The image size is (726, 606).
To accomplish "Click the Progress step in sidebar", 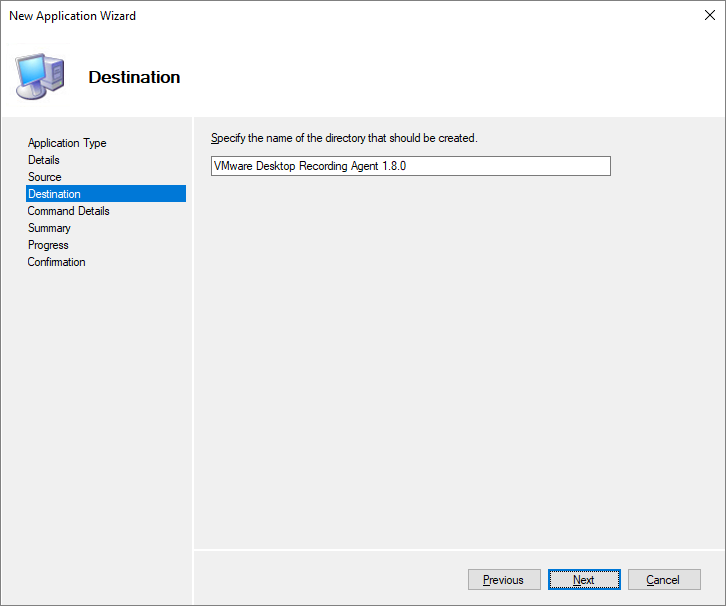I will point(48,245).
